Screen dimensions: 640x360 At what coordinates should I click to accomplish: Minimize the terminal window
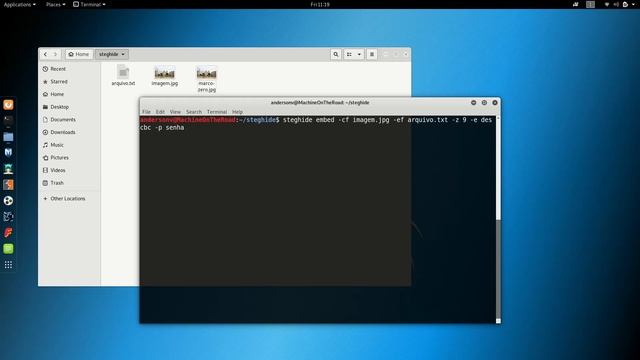click(473, 103)
